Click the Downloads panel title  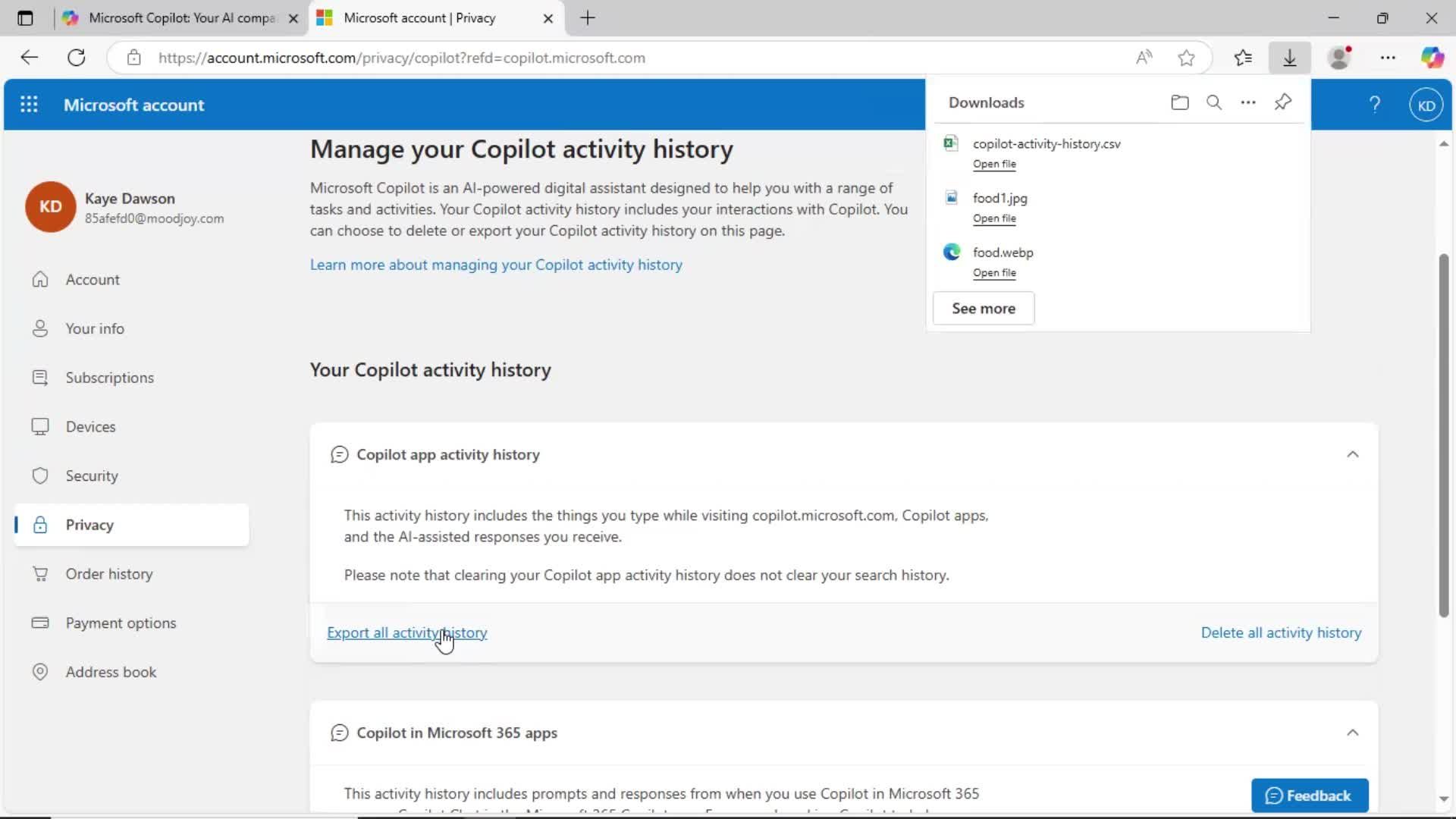pos(986,102)
